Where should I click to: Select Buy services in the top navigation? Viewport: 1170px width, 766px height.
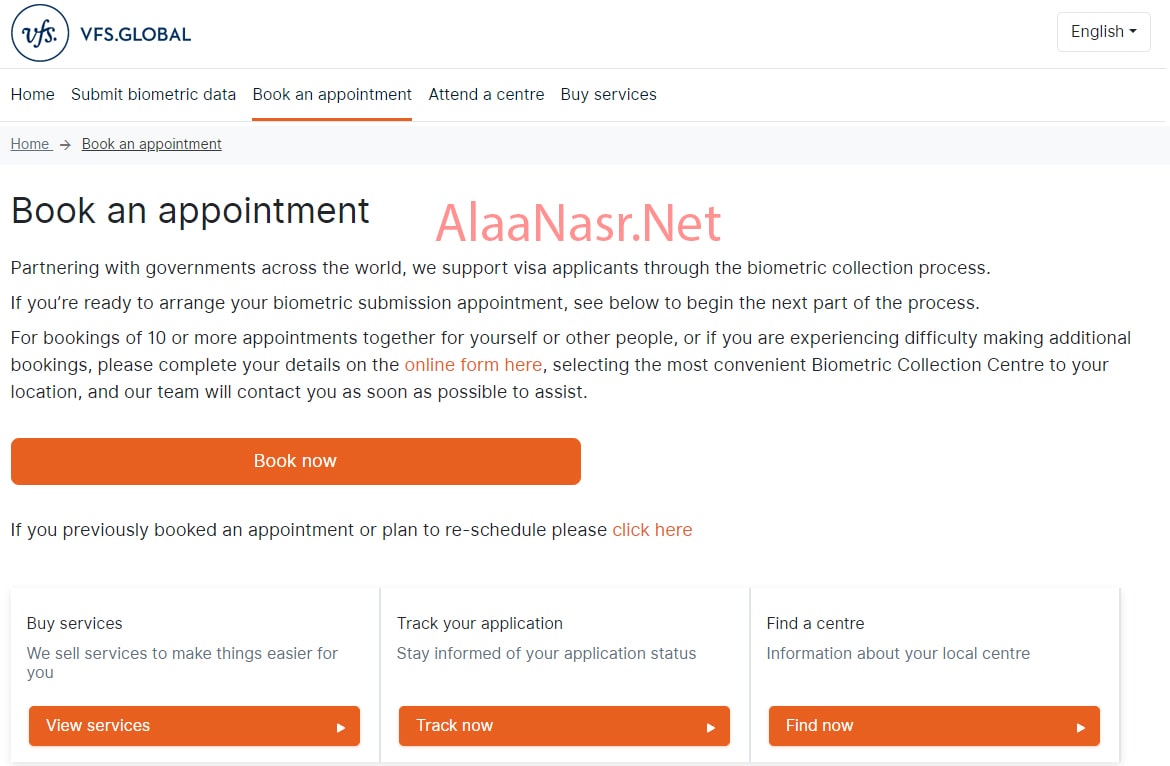click(x=608, y=95)
